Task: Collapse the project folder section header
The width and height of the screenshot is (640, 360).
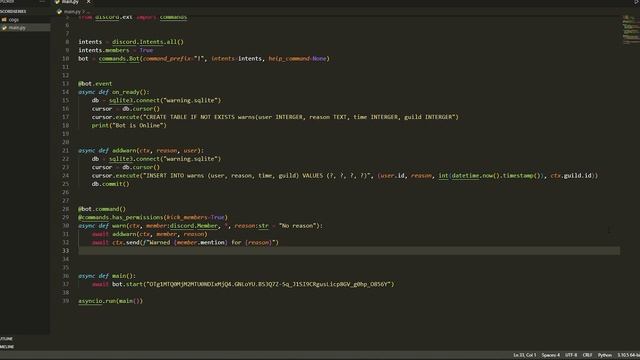Action: pos(13,11)
